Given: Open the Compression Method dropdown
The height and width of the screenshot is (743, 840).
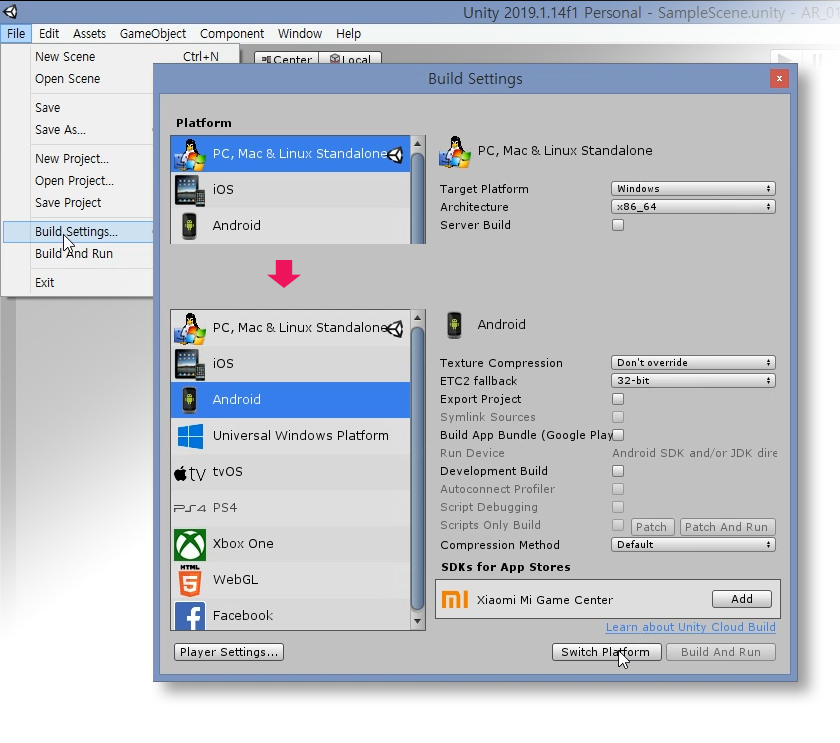Looking at the screenshot, I should [693, 545].
